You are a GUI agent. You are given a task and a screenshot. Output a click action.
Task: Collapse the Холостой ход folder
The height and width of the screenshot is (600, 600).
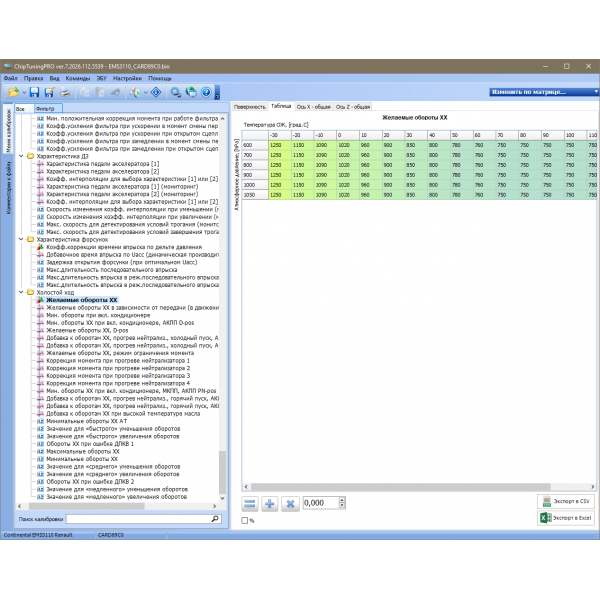[24, 293]
